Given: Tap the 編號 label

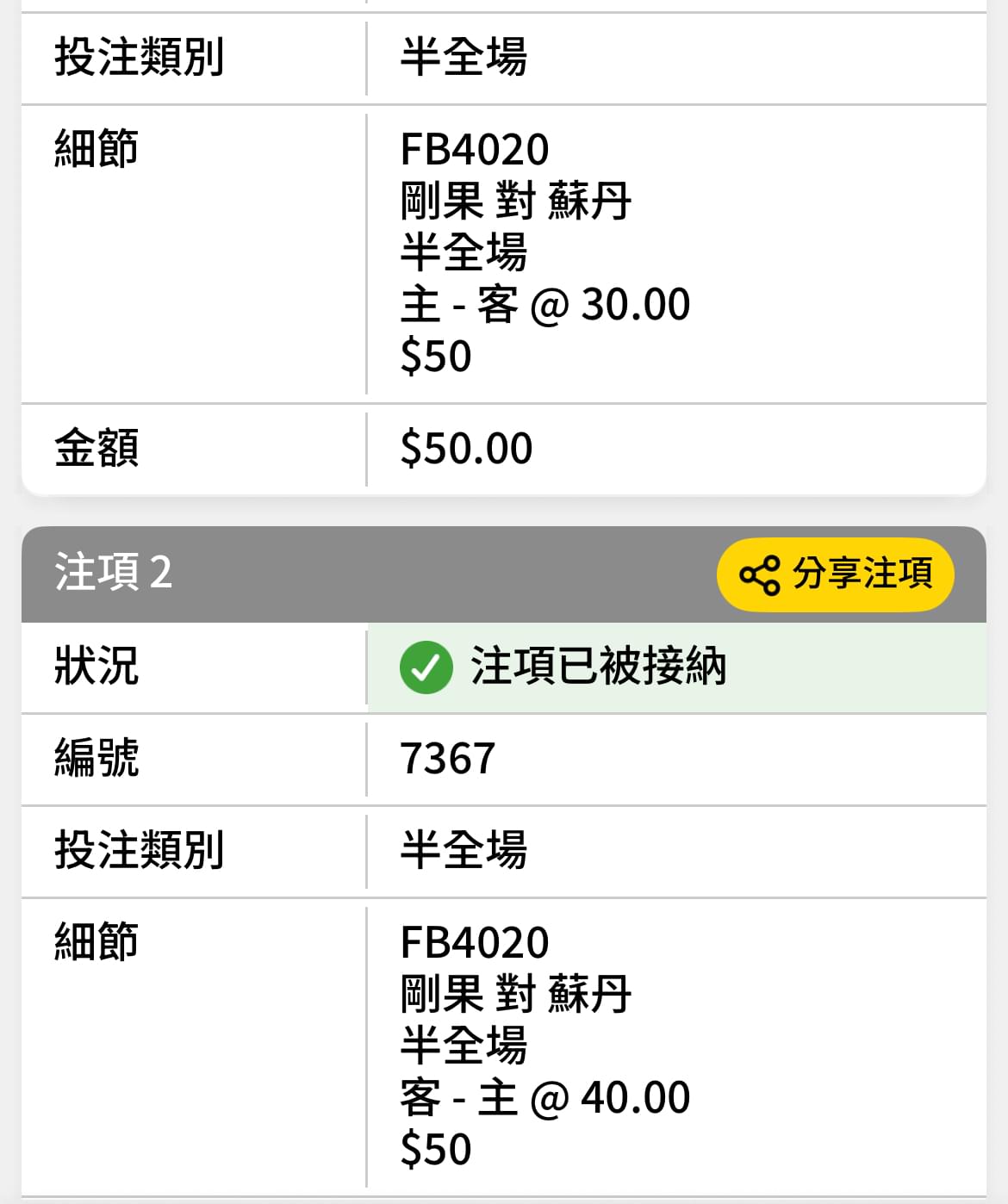Looking at the screenshot, I should [x=96, y=759].
